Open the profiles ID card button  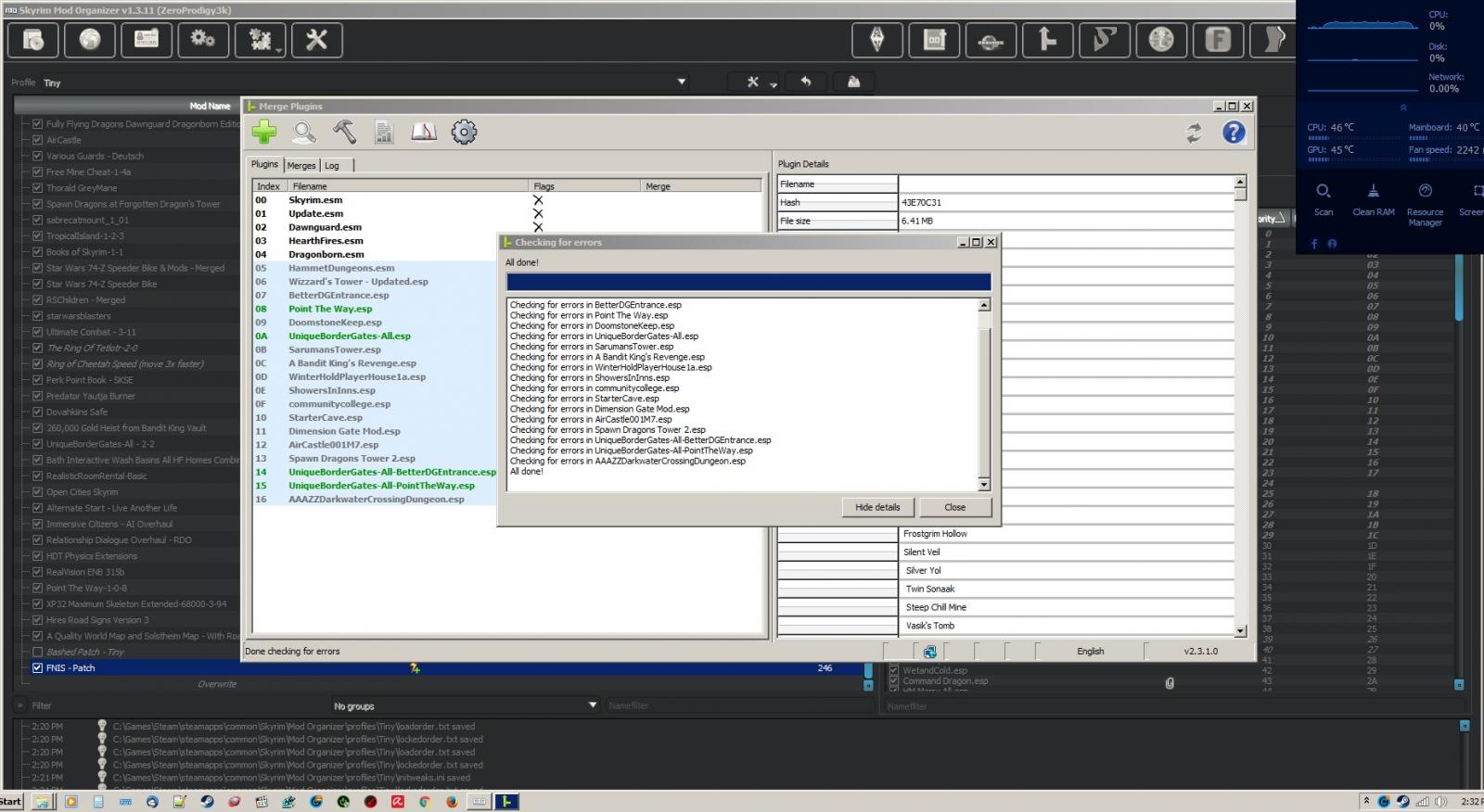[147, 40]
